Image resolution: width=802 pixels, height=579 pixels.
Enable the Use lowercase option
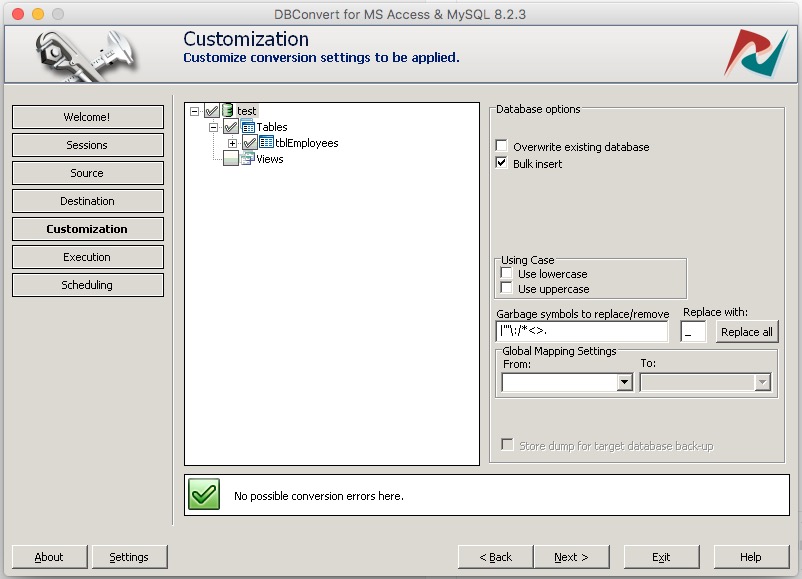coord(507,273)
